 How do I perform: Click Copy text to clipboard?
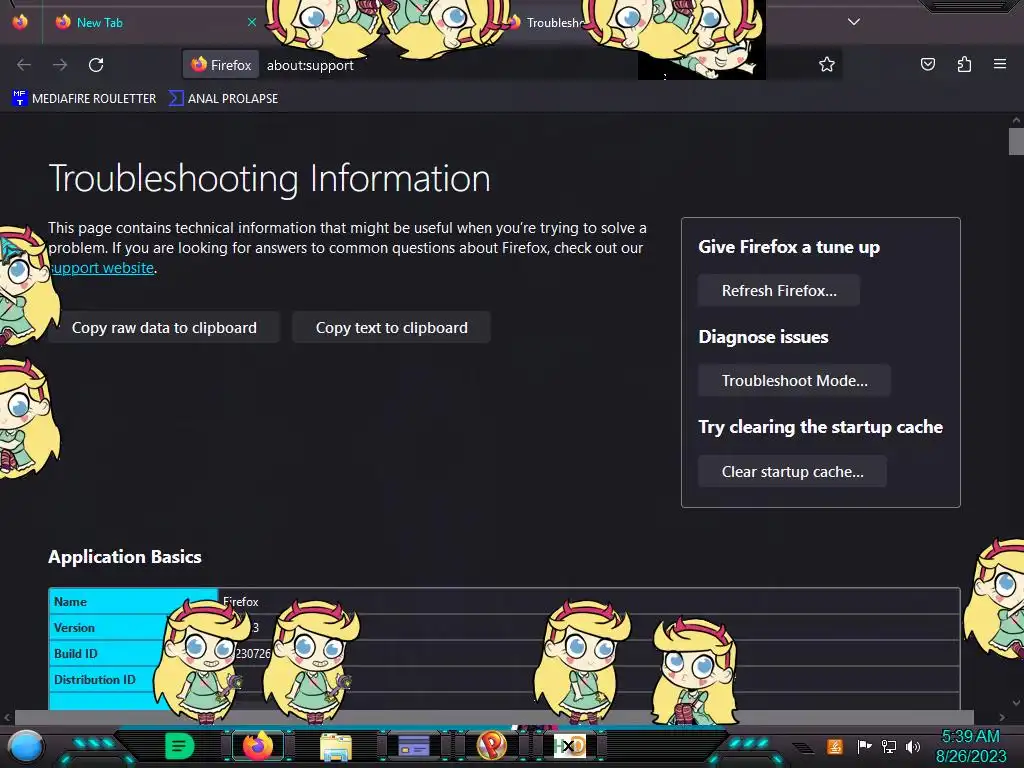tap(391, 327)
